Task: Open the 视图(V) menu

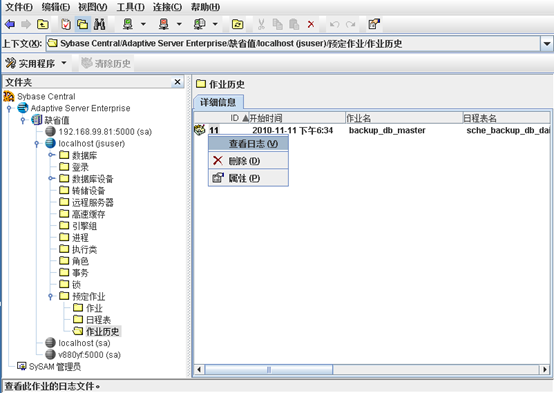Action: [93, 7]
